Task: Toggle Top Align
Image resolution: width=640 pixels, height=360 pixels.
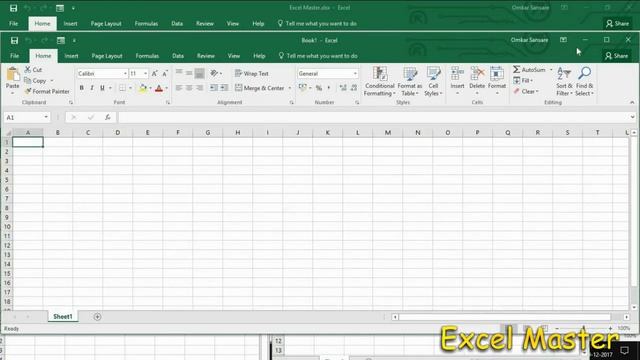Action: click(179, 73)
